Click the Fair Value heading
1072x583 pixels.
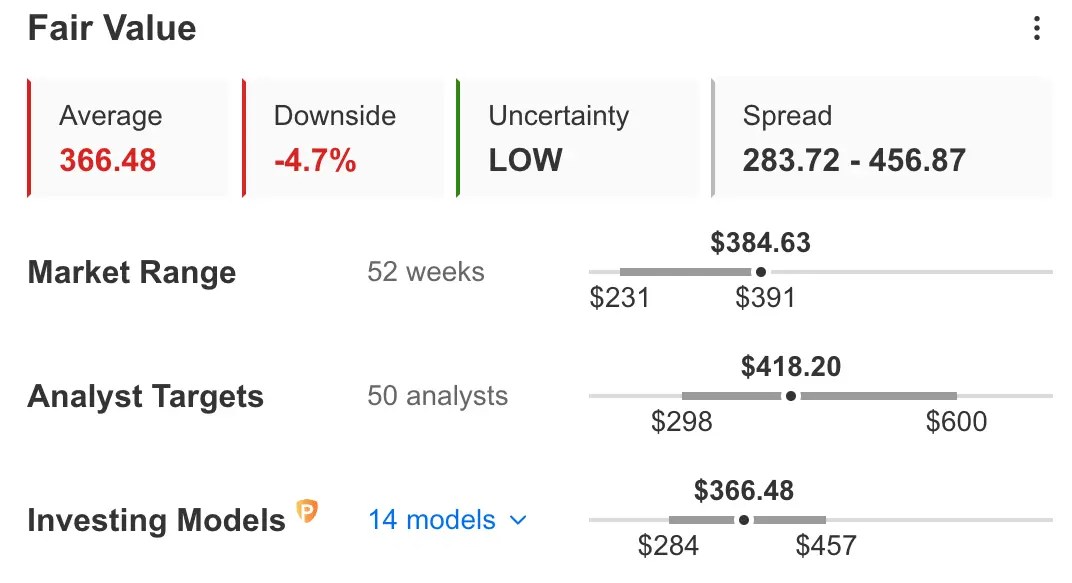[112, 29]
